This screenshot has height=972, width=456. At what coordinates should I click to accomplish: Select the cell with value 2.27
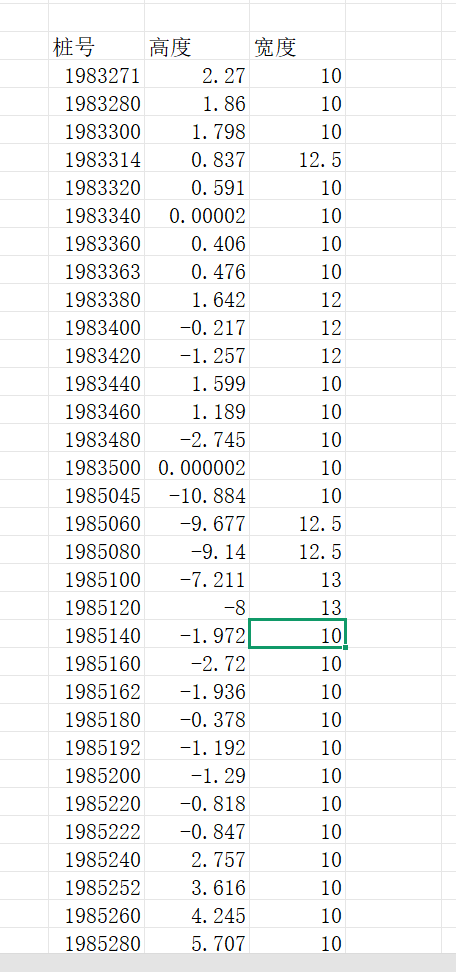pos(197,76)
